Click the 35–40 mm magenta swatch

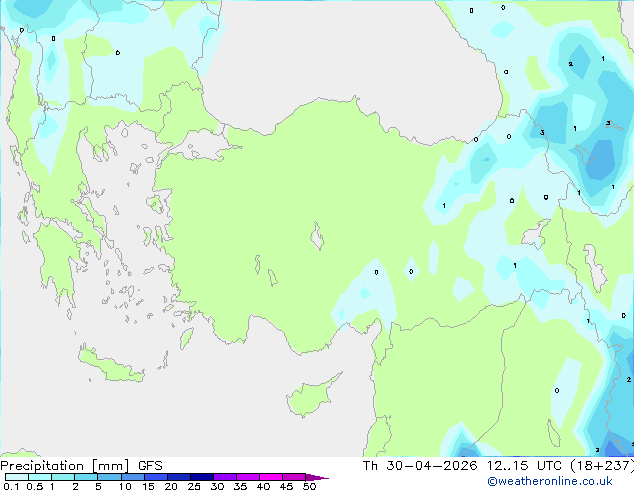click(x=248, y=477)
